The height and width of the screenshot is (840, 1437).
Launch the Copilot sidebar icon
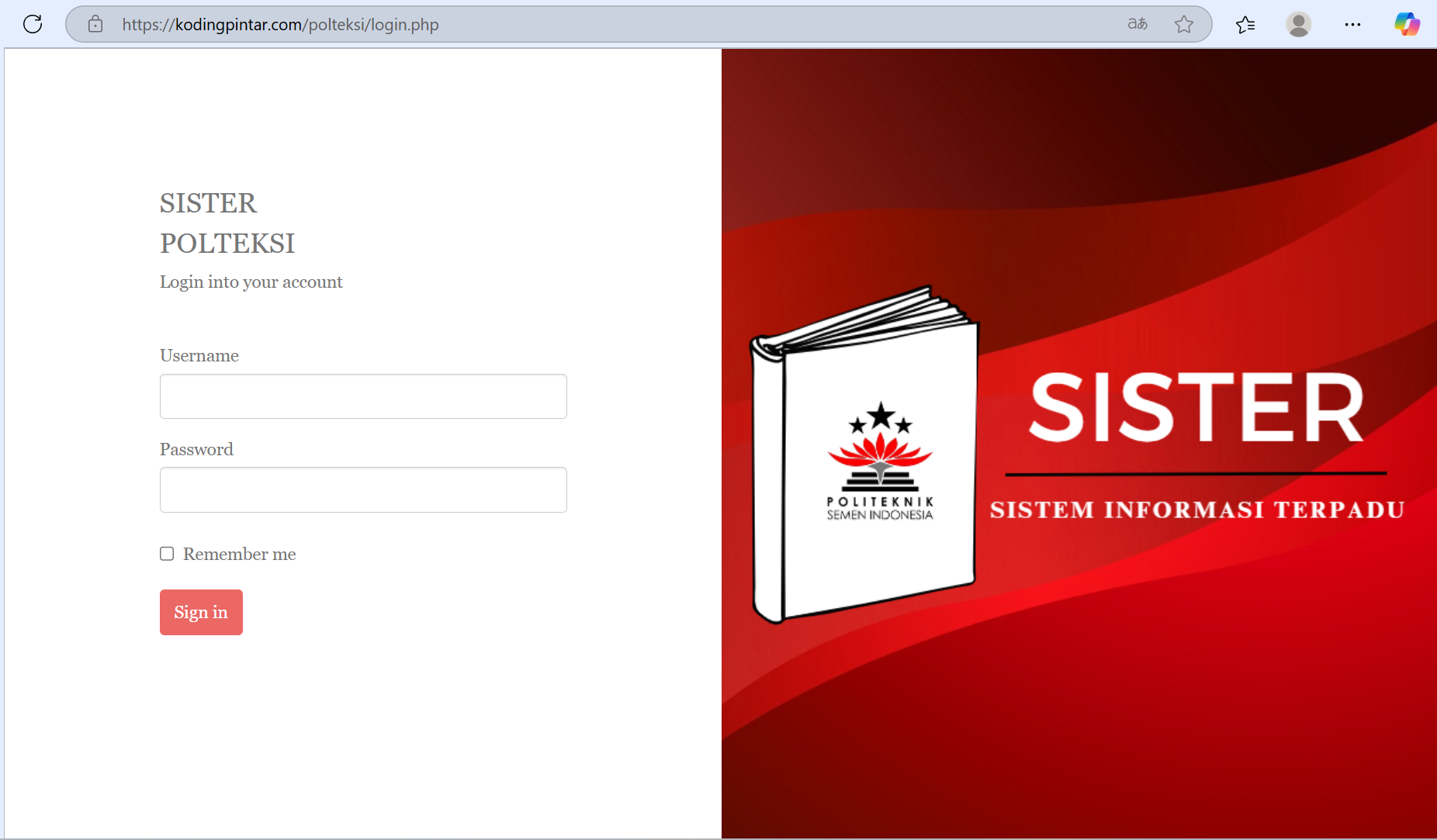click(x=1407, y=24)
